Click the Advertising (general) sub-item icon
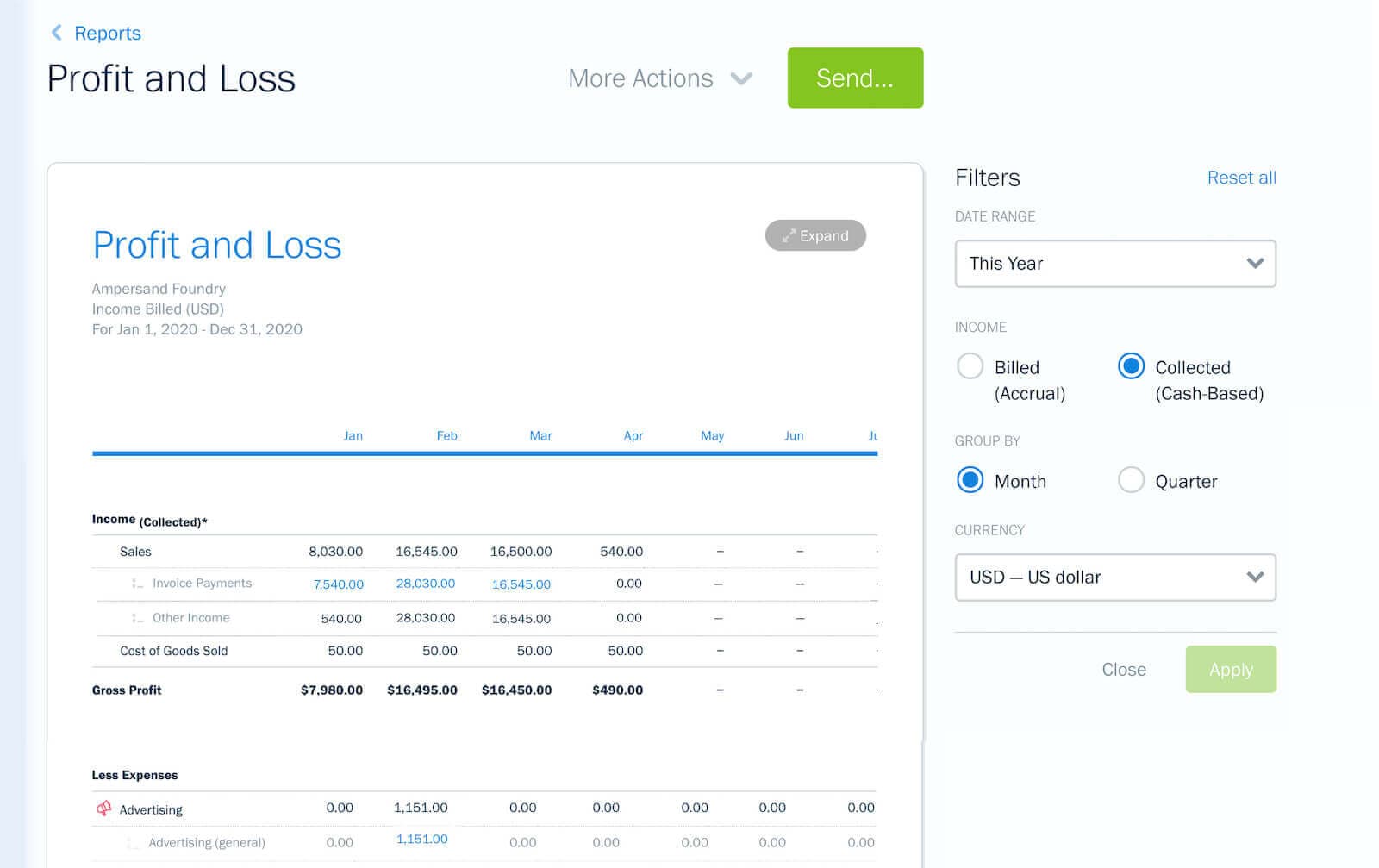The width and height of the screenshot is (1379, 868). [134, 843]
